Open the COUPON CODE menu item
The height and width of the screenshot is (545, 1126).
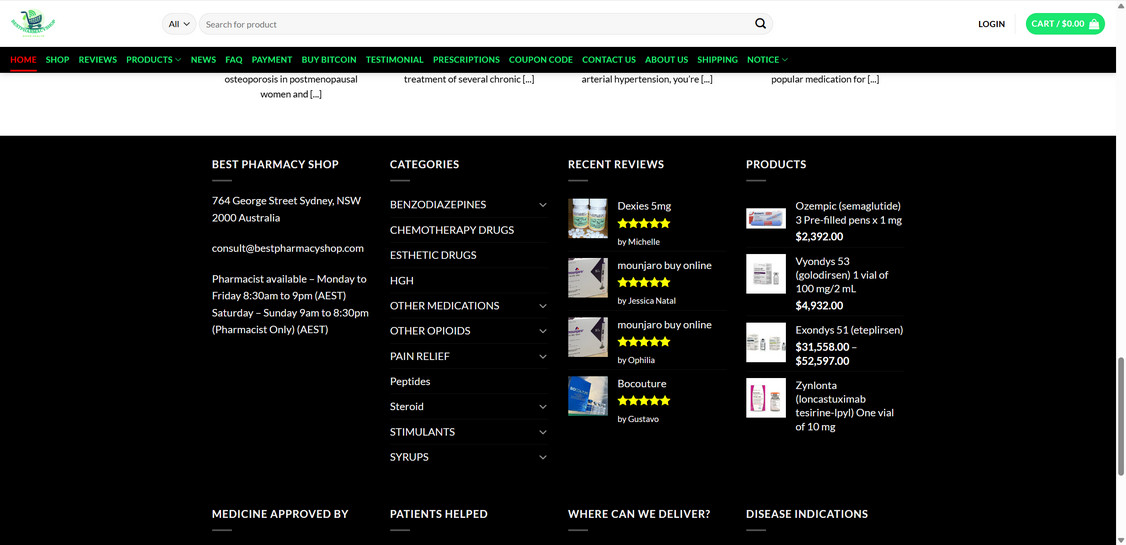pos(541,60)
